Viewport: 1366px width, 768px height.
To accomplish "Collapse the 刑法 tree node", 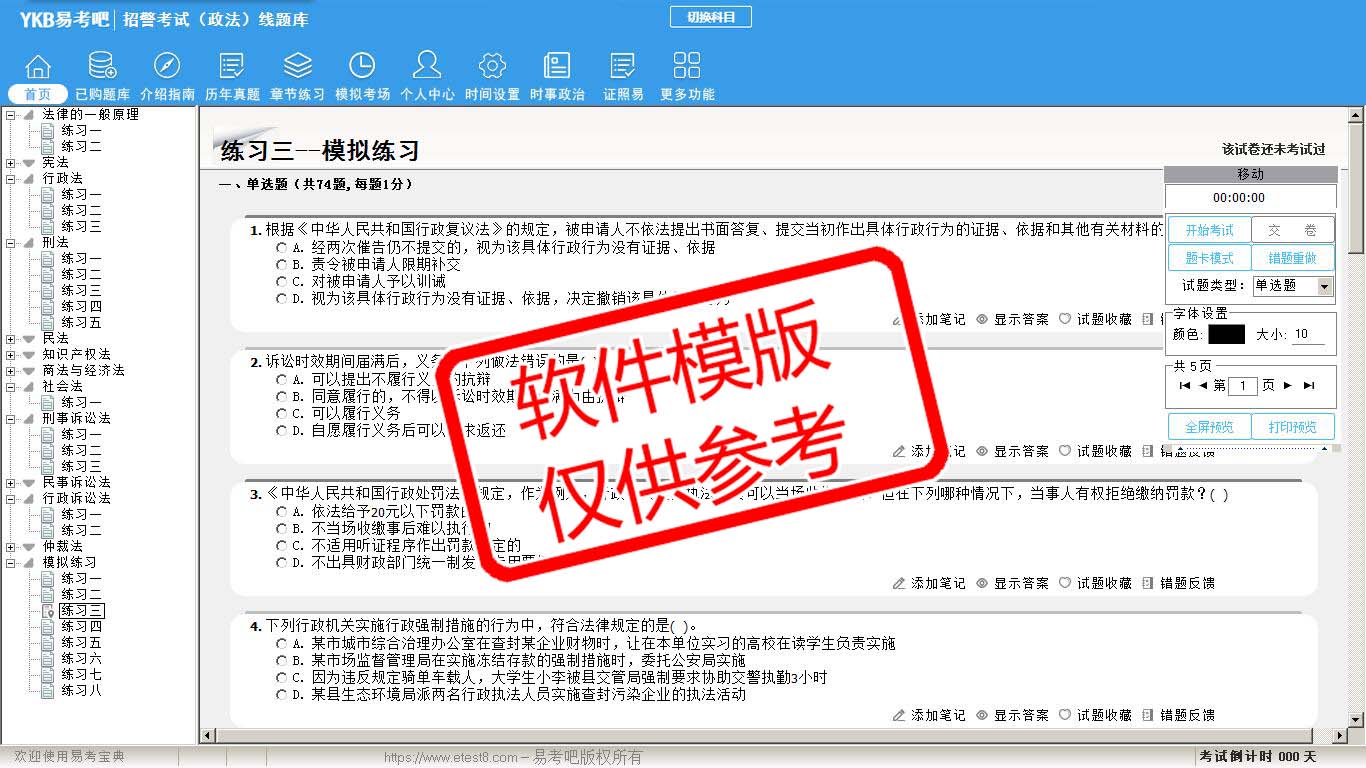I will coord(11,243).
